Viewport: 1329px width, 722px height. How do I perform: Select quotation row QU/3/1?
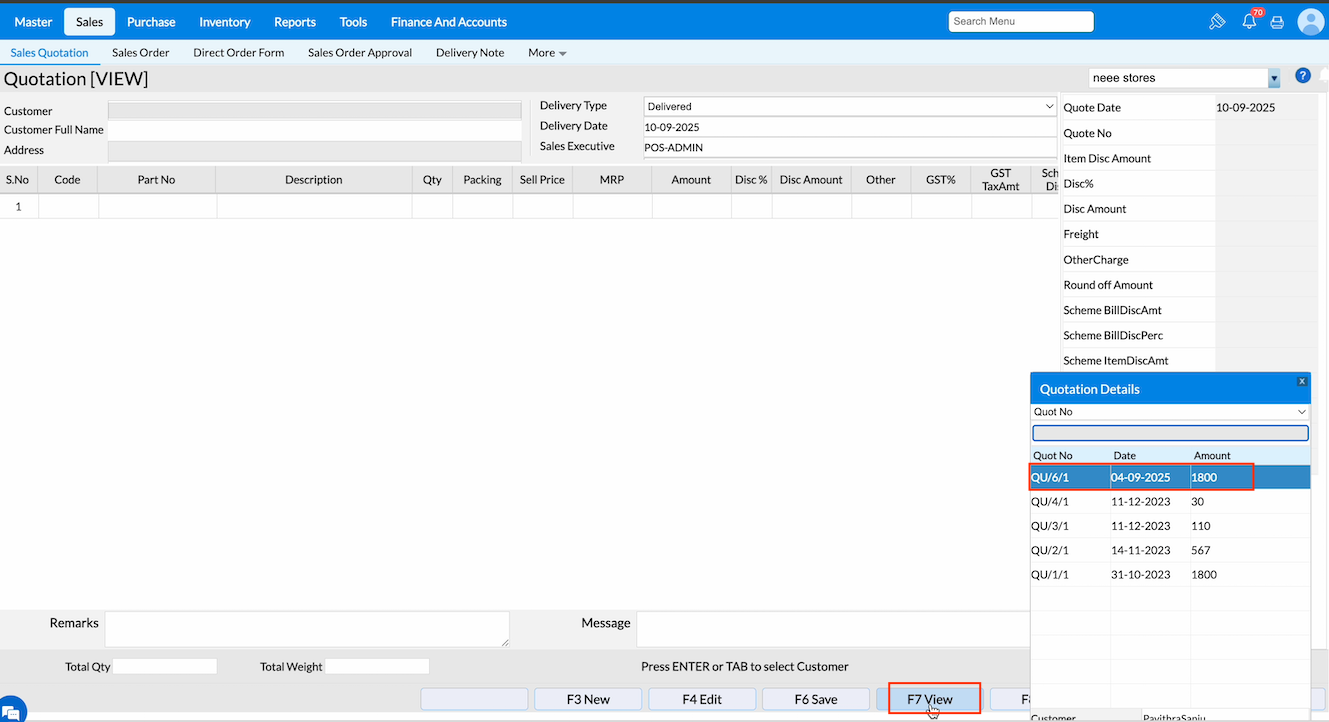pyautogui.click(x=1170, y=526)
